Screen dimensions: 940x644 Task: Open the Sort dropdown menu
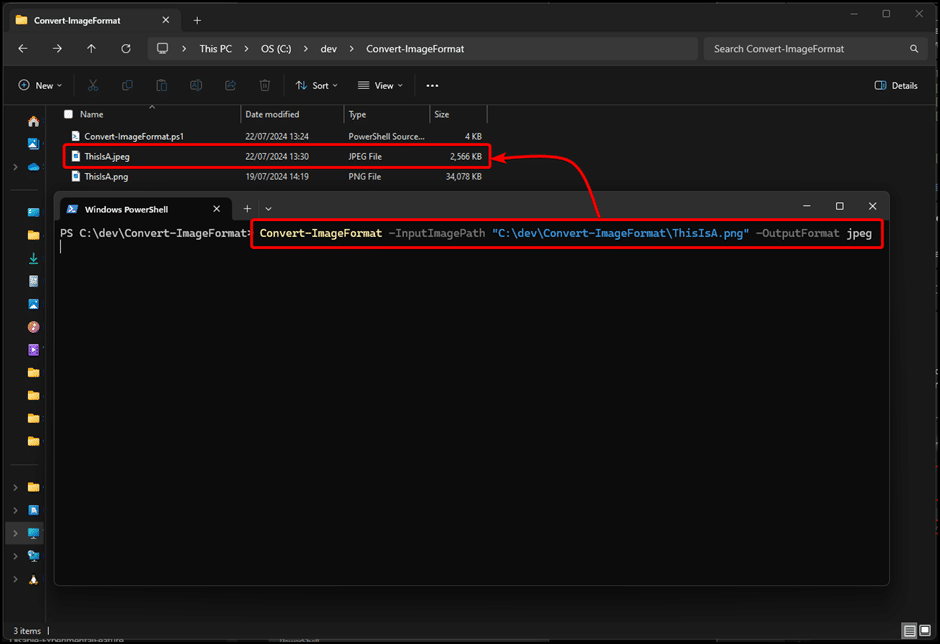coord(317,86)
